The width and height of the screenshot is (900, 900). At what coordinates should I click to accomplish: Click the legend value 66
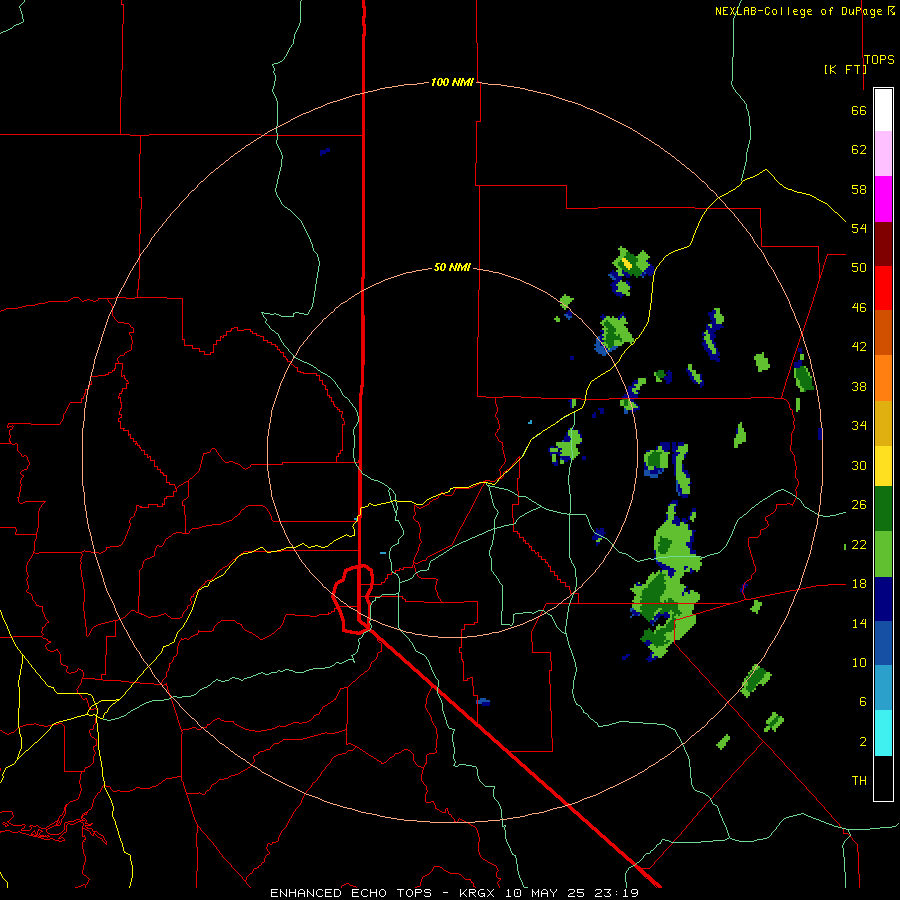[x=859, y=110]
